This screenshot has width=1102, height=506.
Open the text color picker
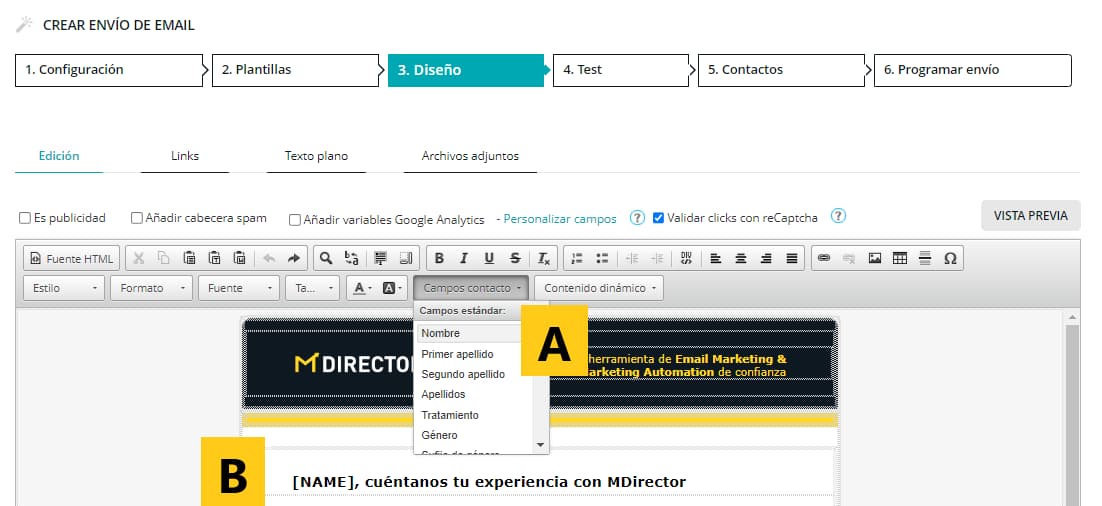pos(361,288)
